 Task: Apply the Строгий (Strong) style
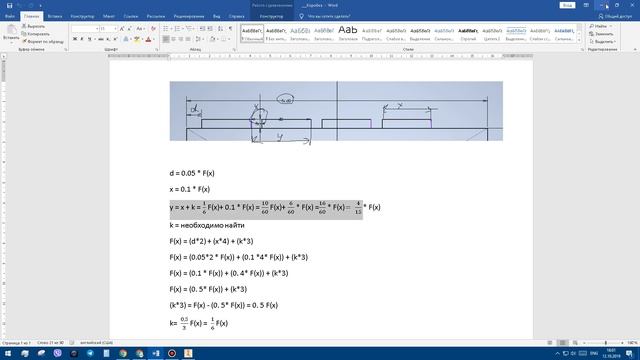point(468,33)
